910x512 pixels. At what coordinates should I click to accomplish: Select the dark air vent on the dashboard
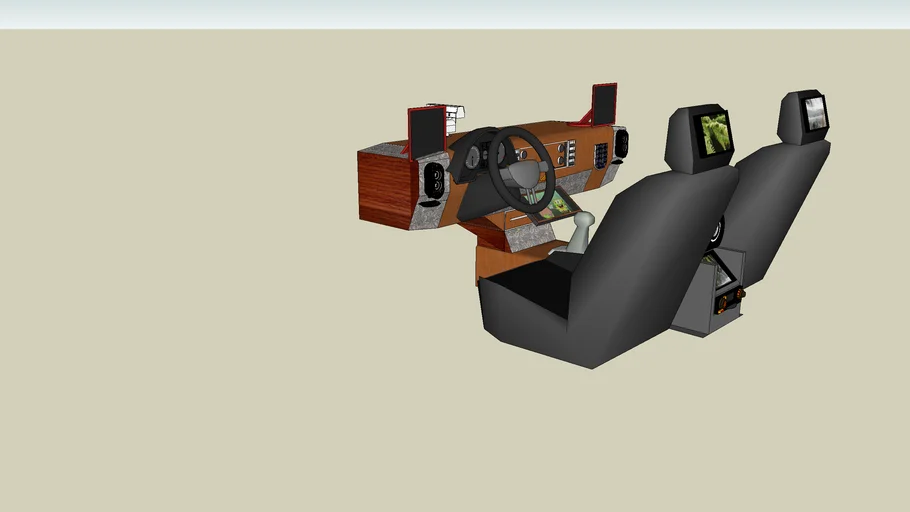(x=600, y=155)
